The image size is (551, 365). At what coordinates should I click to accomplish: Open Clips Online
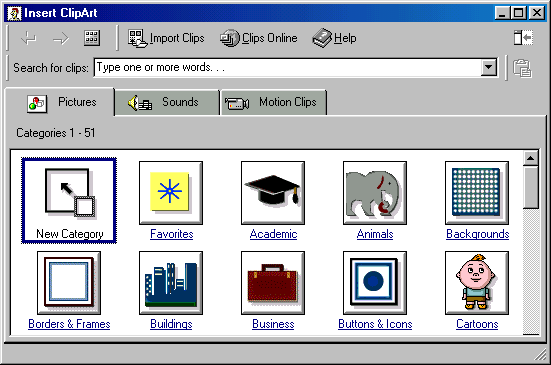coord(259,38)
